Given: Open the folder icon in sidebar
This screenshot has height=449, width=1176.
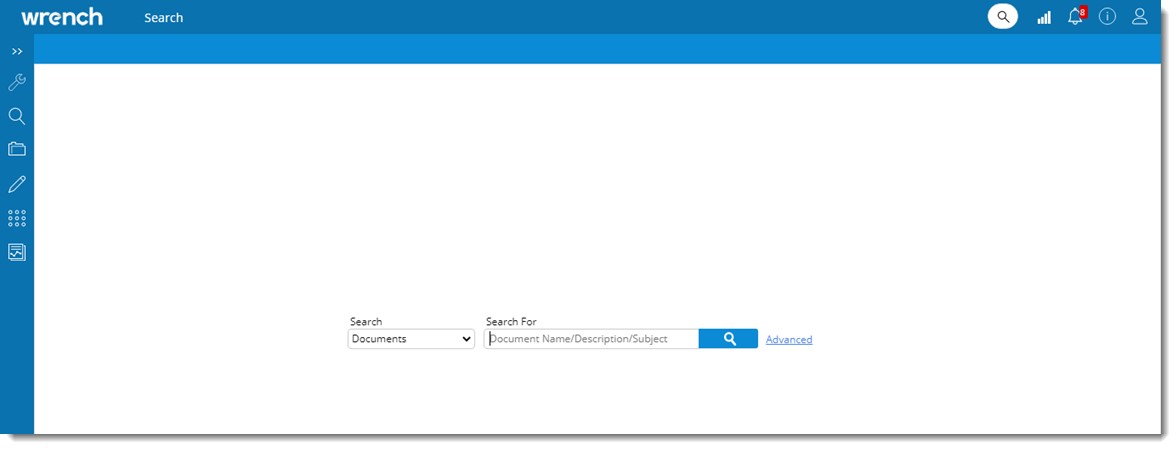Looking at the screenshot, I should coord(17,150).
